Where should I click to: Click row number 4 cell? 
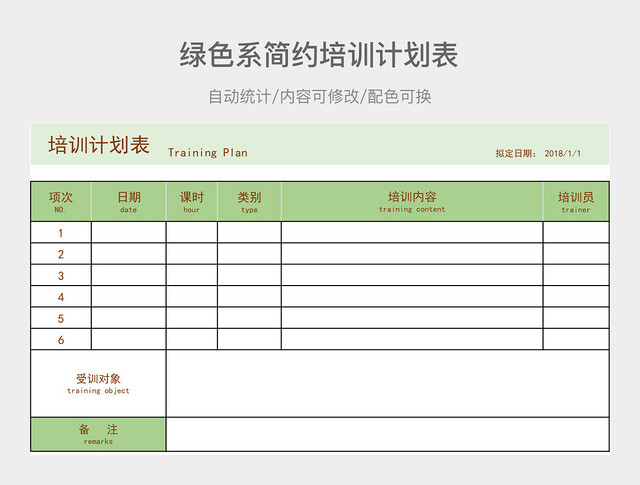tap(61, 296)
